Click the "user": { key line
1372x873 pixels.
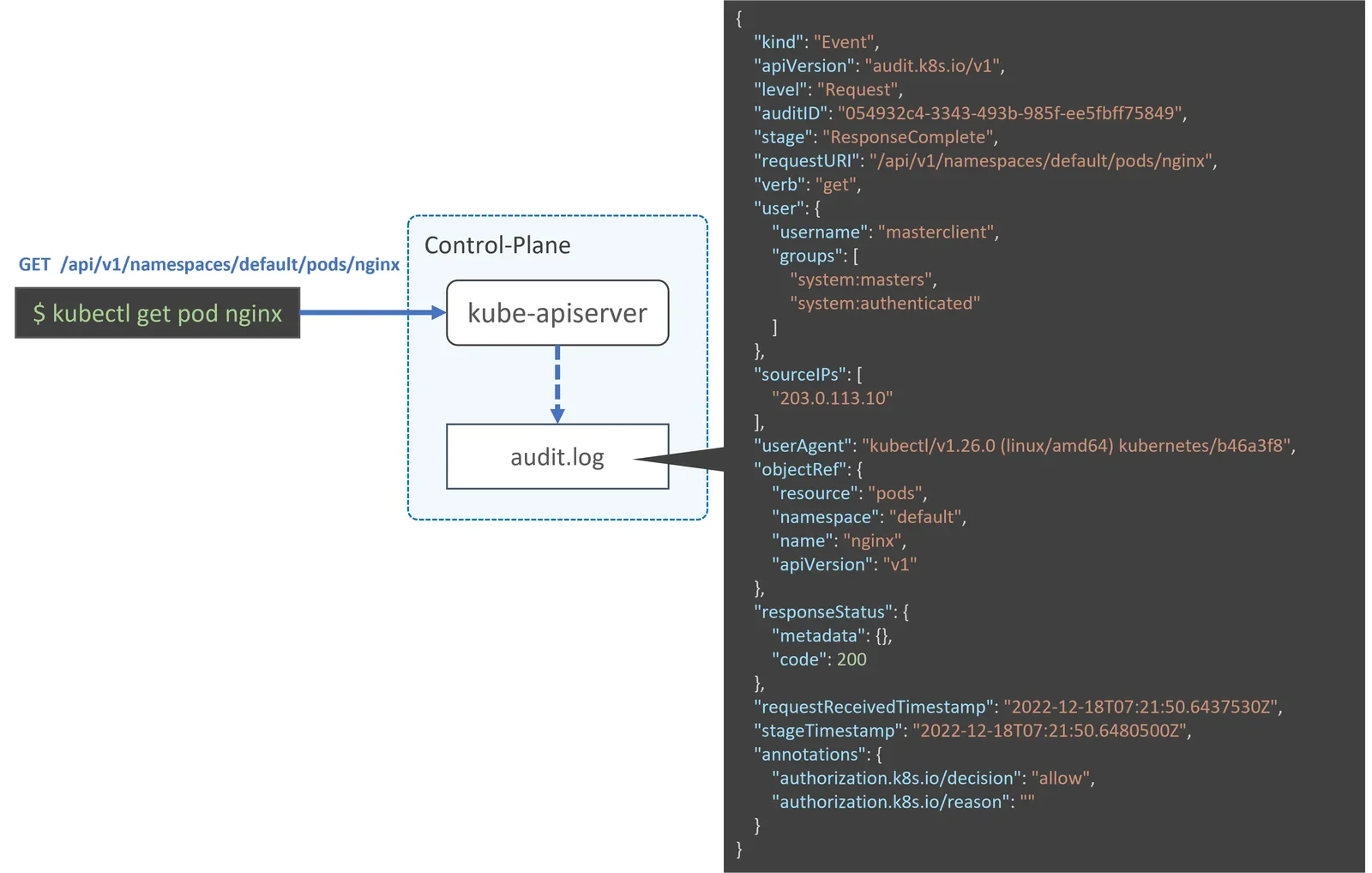click(786, 208)
